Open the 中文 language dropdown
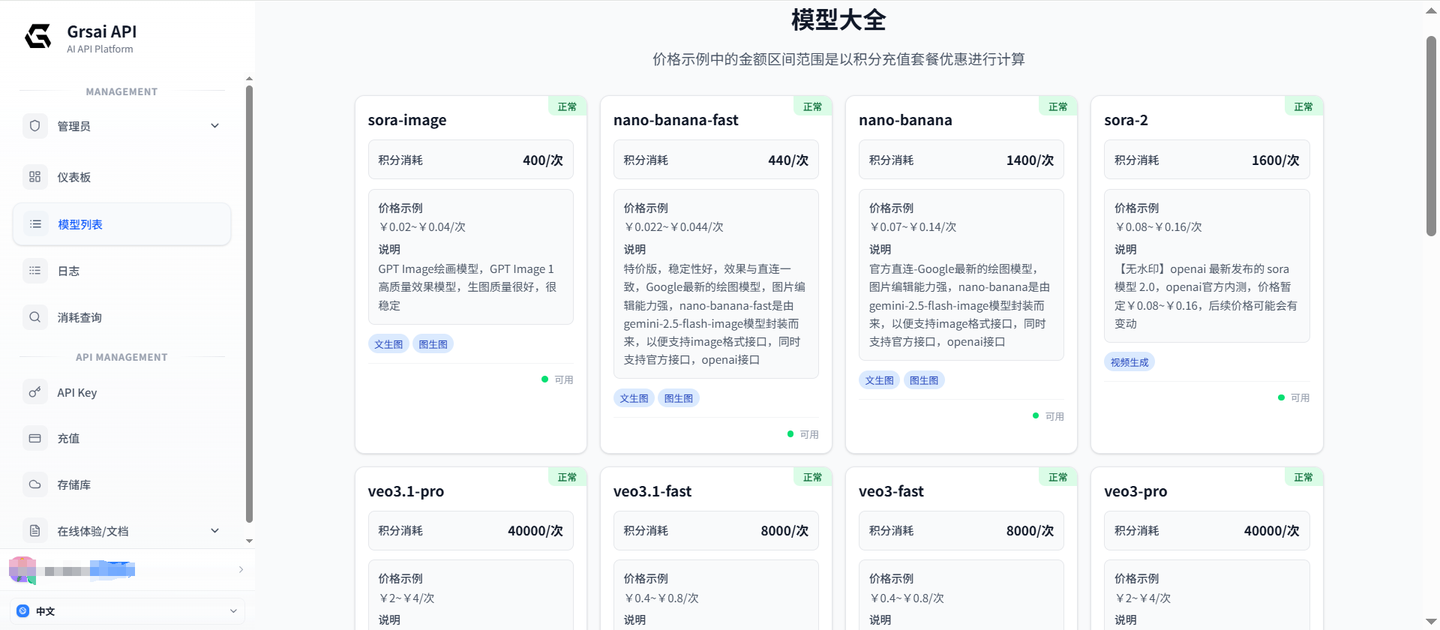The image size is (1440, 630). [128, 611]
